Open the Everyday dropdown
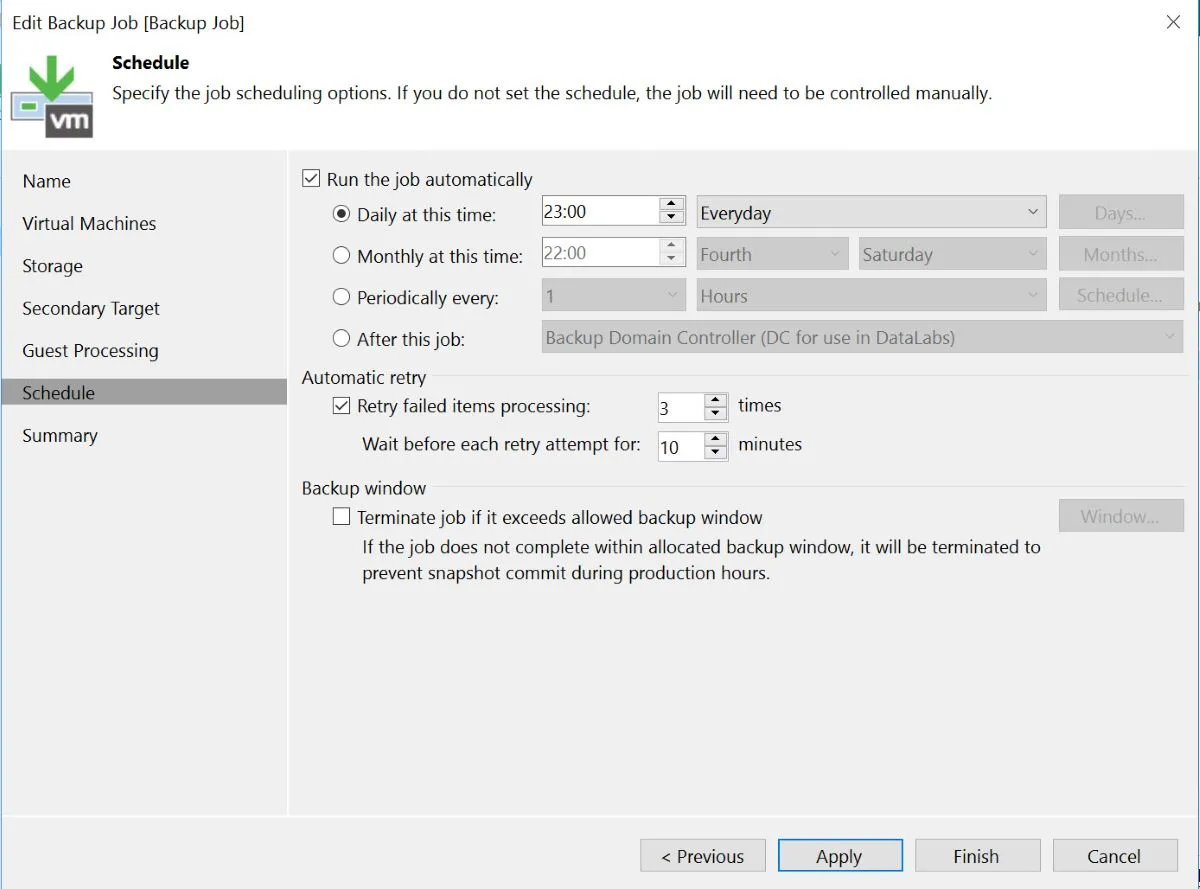This screenshot has width=1200, height=889. [x=871, y=212]
